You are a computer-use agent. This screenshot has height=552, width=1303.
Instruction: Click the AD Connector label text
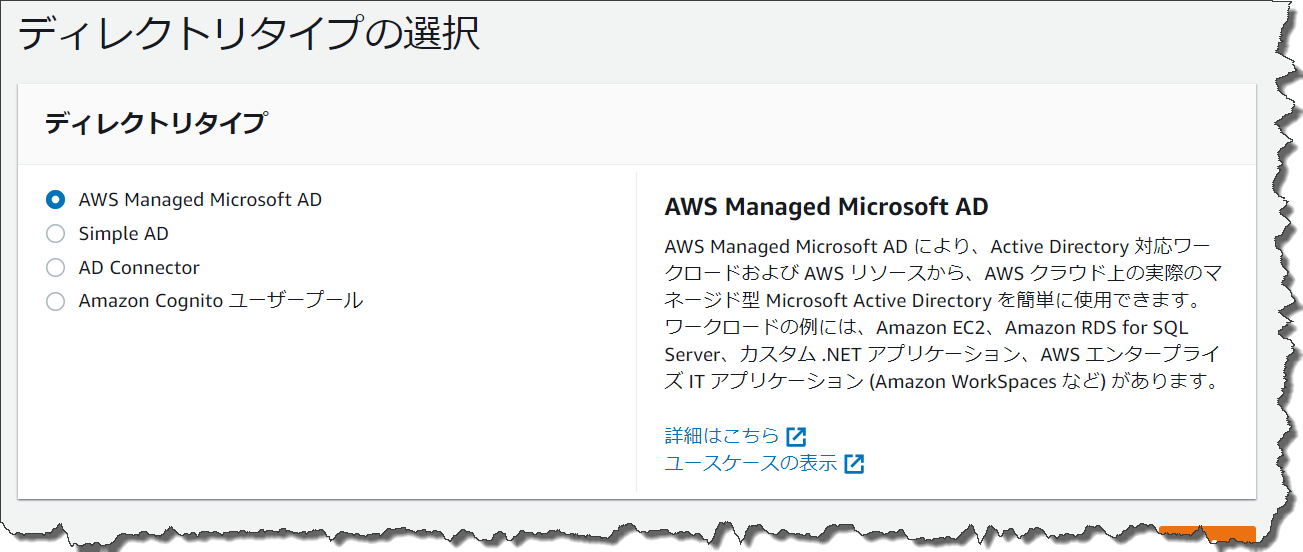tap(139, 267)
